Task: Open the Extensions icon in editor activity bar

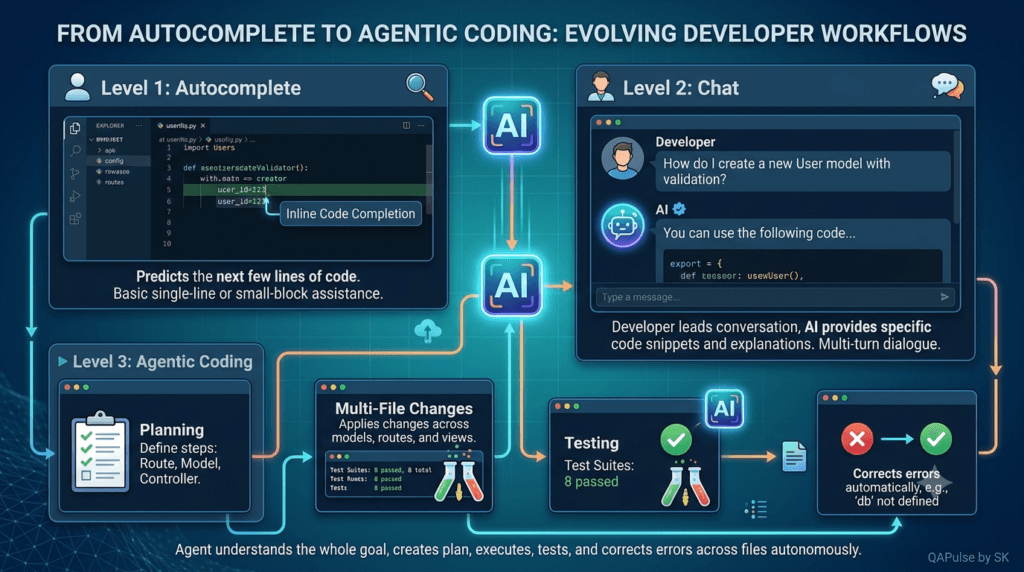Action: pos(75,218)
